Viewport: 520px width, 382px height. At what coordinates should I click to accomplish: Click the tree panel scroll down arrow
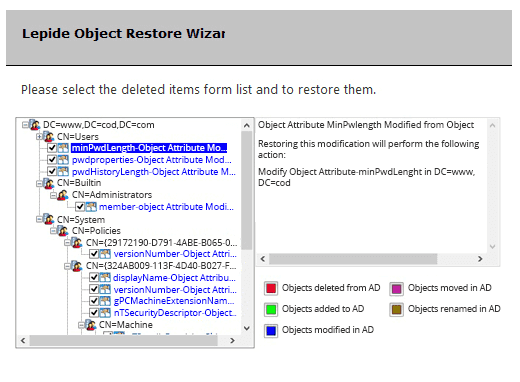[247, 328]
